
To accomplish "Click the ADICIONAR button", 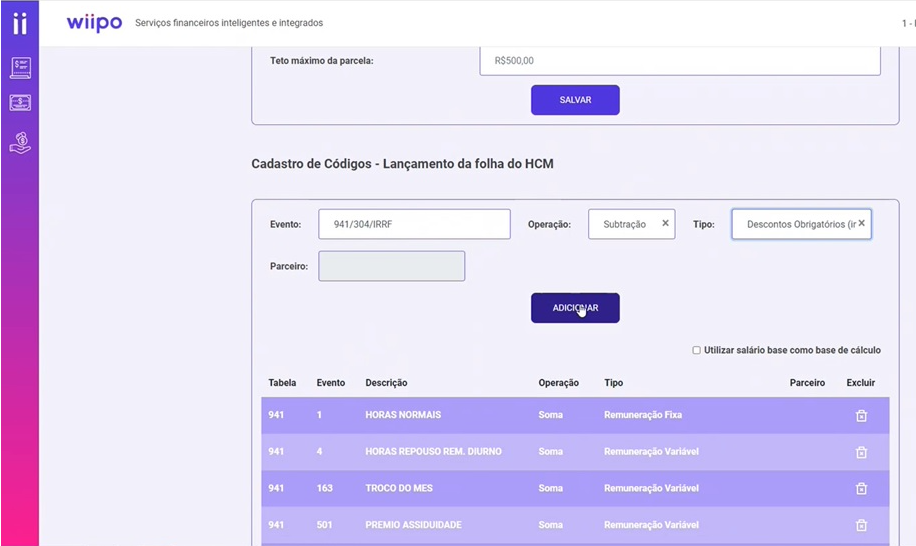I will (575, 308).
